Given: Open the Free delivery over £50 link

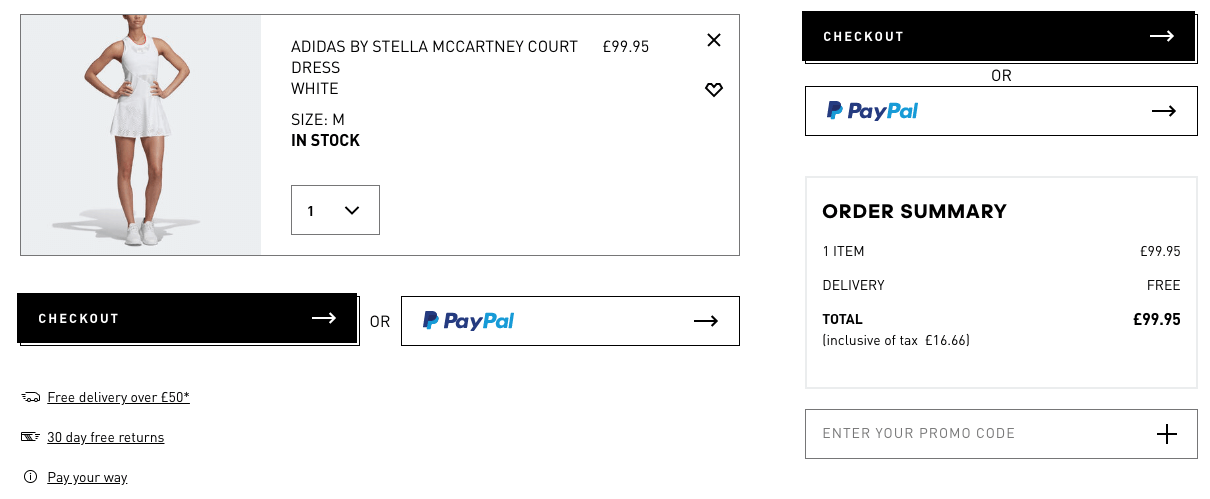Looking at the screenshot, I should [x=118, y=398].
